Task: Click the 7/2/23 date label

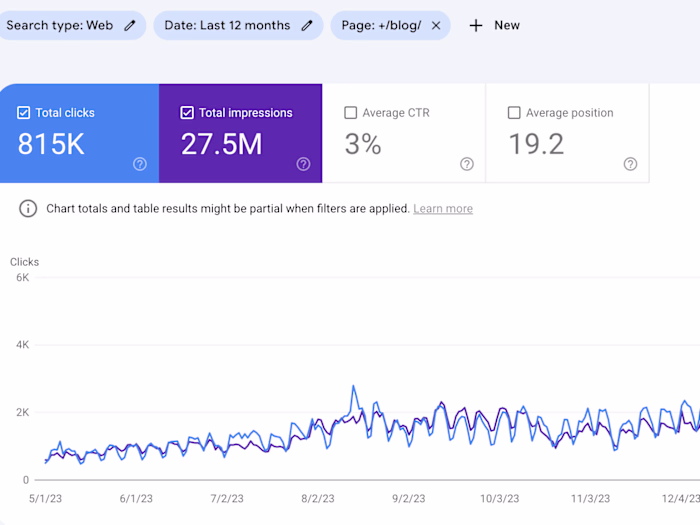Action: click(x=227, y=499)
